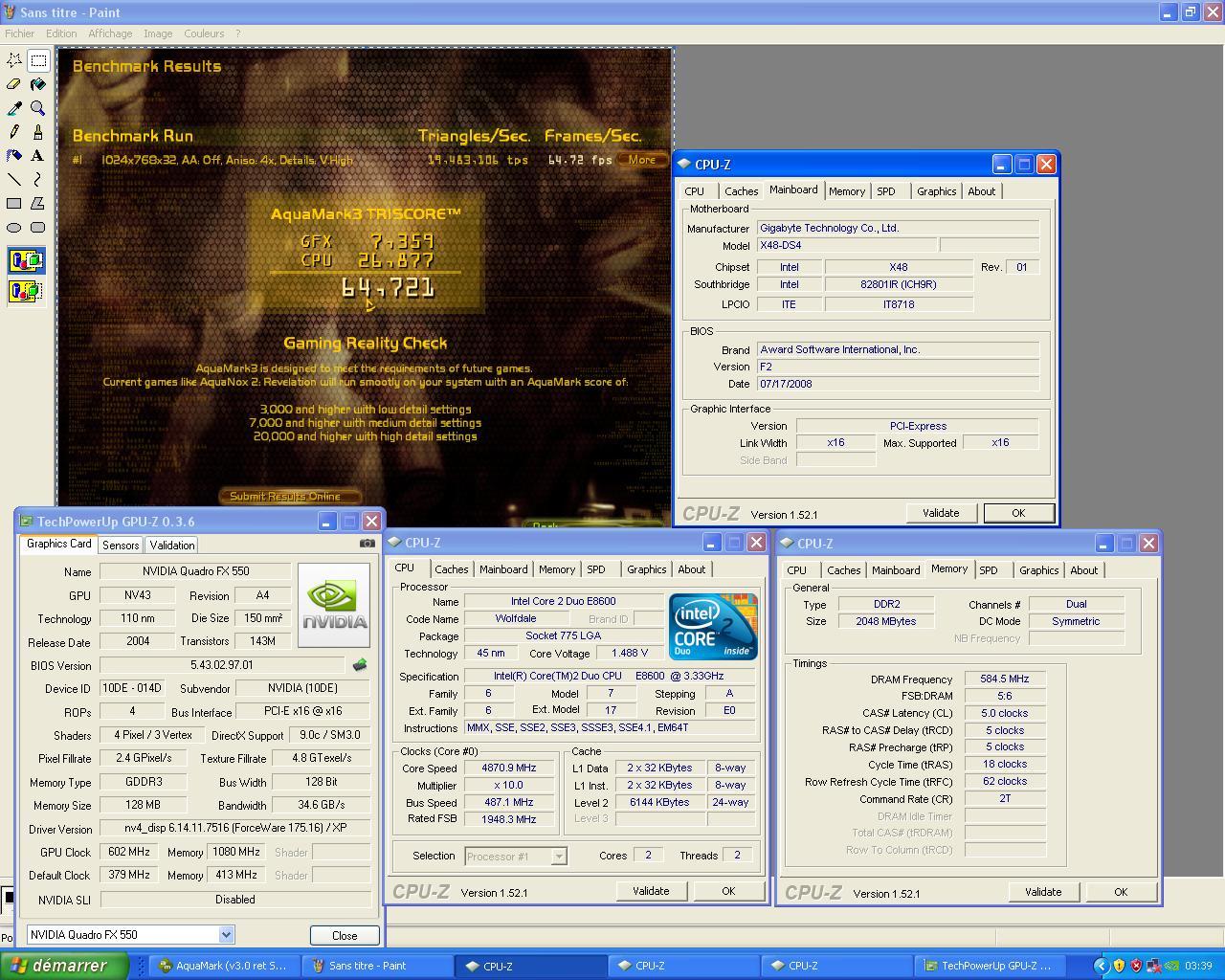Open the Fichier menu in Paint
The width and height of the screenshot is (1225, 980).
point(19,33)
